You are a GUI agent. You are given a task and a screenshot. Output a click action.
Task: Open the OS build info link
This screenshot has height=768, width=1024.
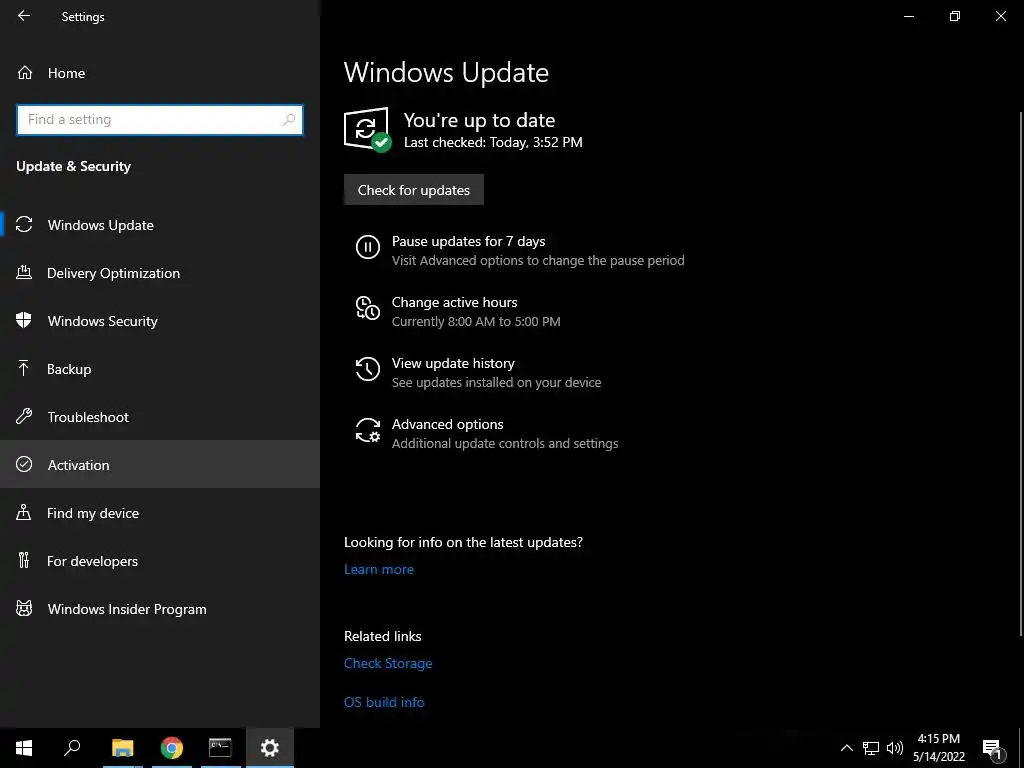(384, 702)
